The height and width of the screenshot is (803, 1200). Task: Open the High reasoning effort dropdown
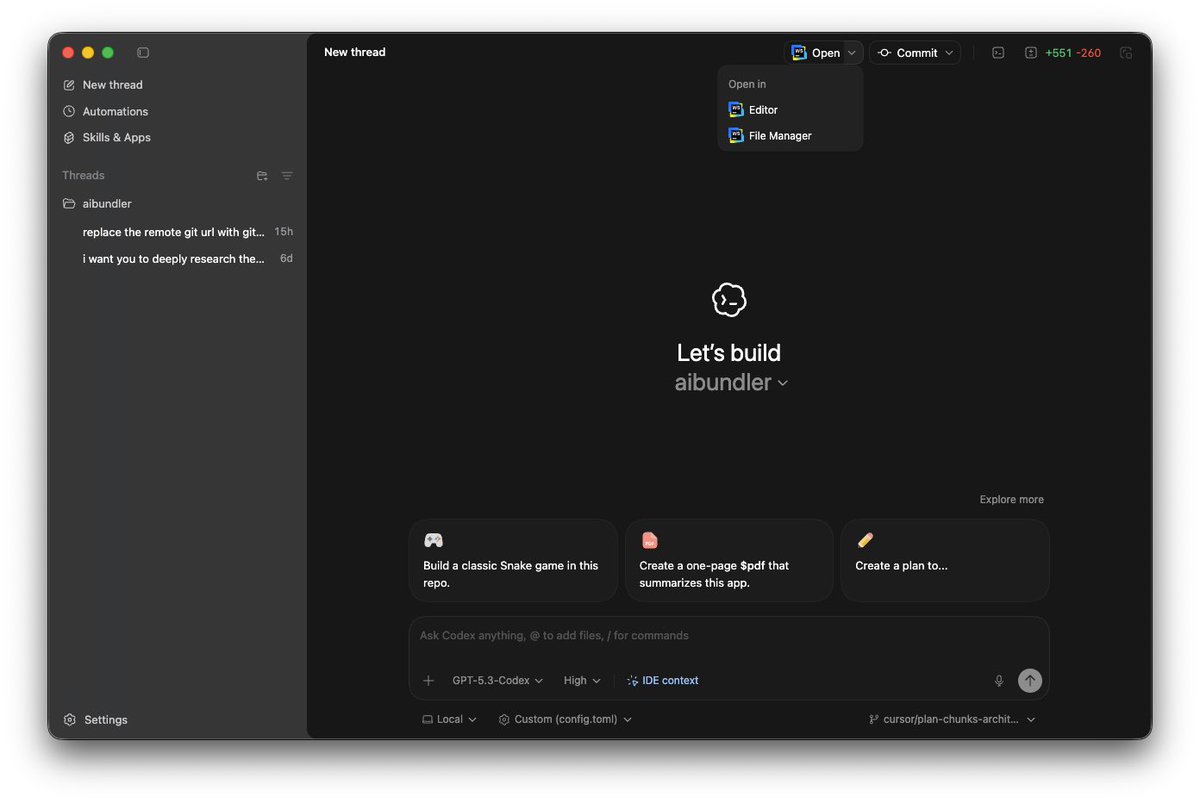point(582,681)
